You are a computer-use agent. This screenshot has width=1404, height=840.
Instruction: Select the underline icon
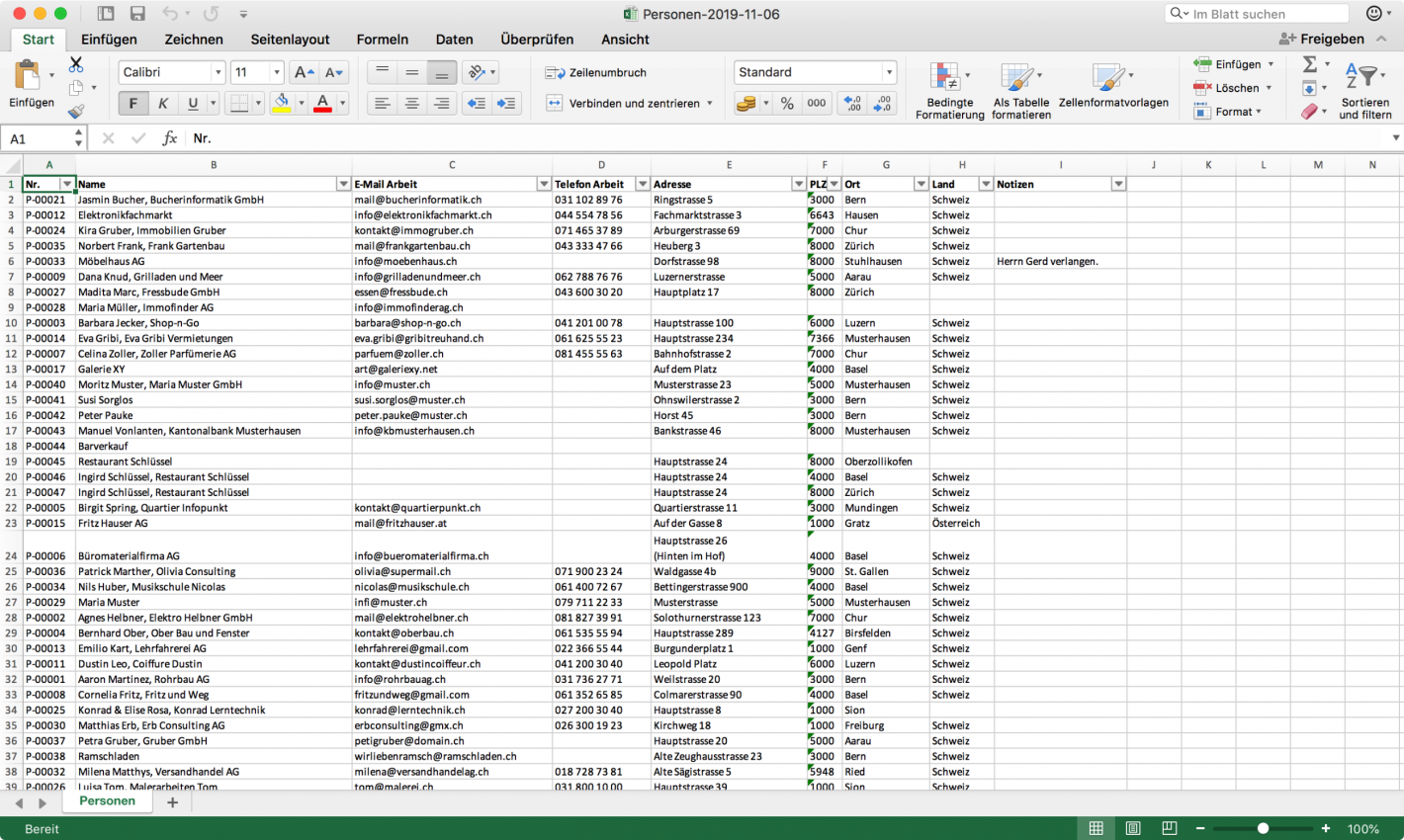click(x=194, y=103)
